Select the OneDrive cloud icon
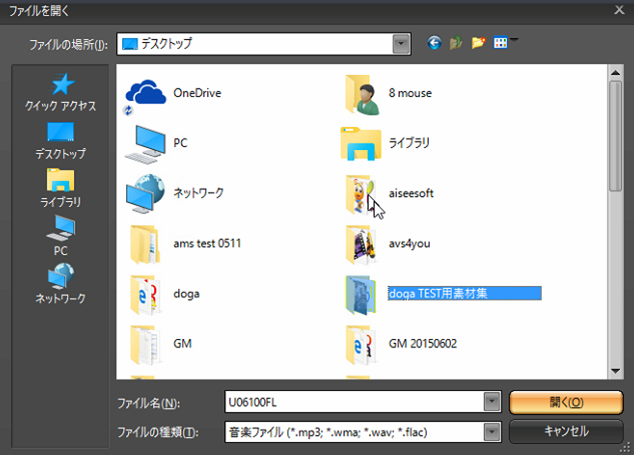The height and width of the screenshot is (455, 634). (146, 94)
